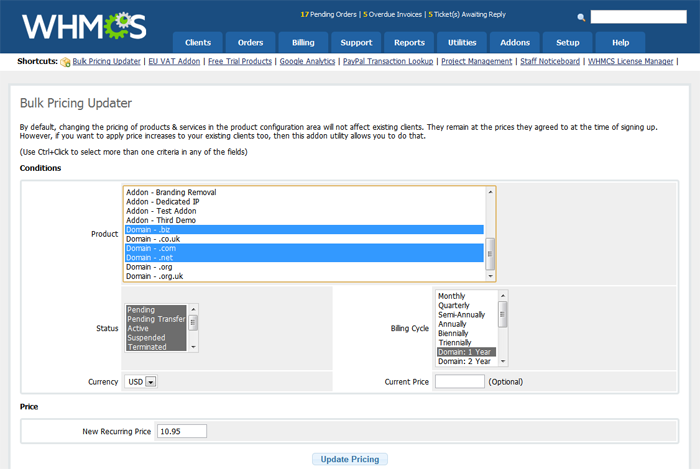
Task: Select Addon - Branding Removal product
Action: coord(304,192)
